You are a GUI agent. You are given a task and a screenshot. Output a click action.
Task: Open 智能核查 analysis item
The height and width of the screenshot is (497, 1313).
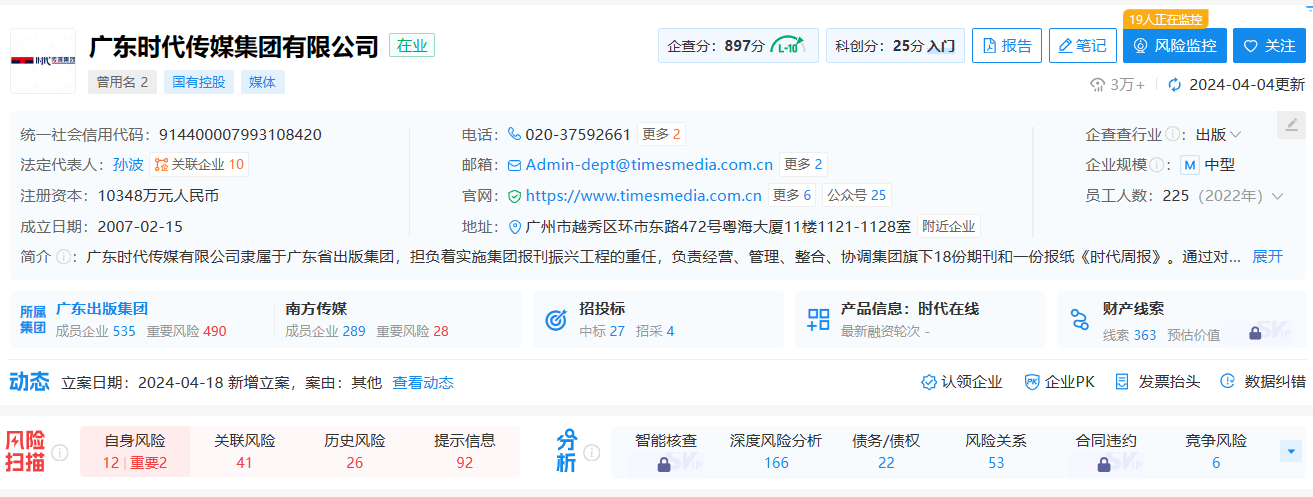[x=666, y=451]
